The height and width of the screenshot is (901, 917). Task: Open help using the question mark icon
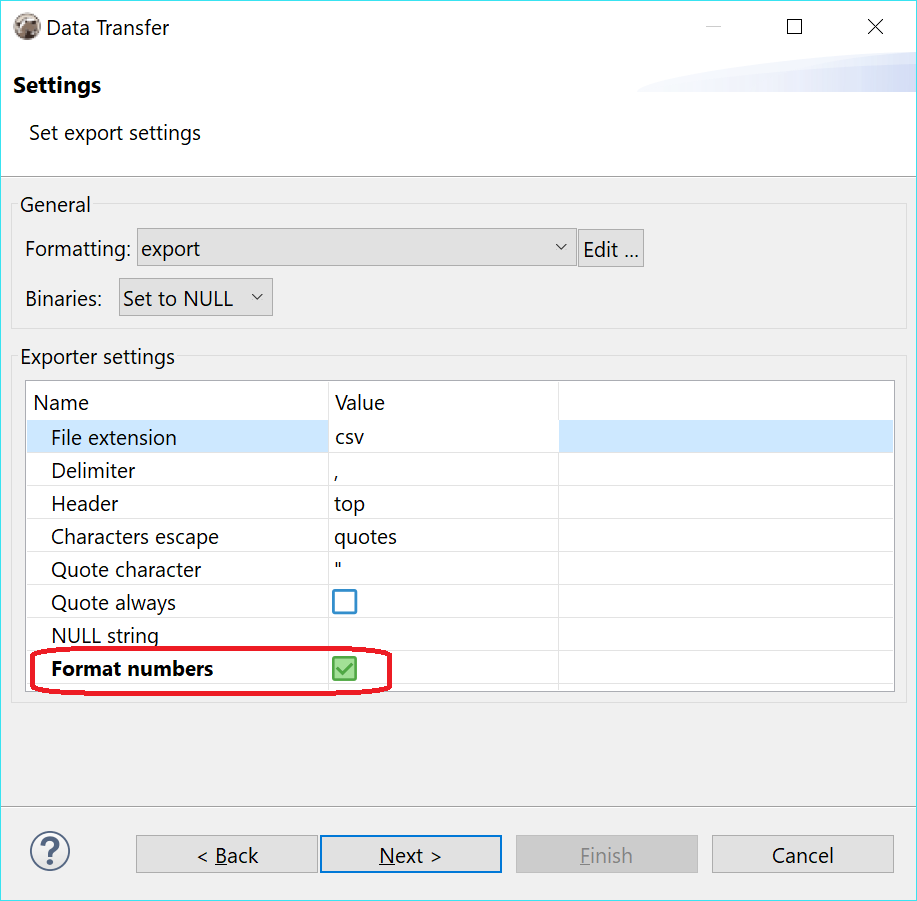click(49, 853)
